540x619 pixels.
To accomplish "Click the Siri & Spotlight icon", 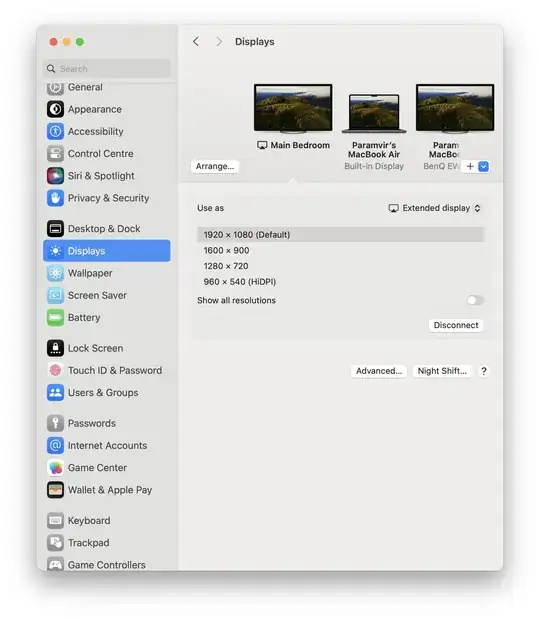I will click(55, 176).
